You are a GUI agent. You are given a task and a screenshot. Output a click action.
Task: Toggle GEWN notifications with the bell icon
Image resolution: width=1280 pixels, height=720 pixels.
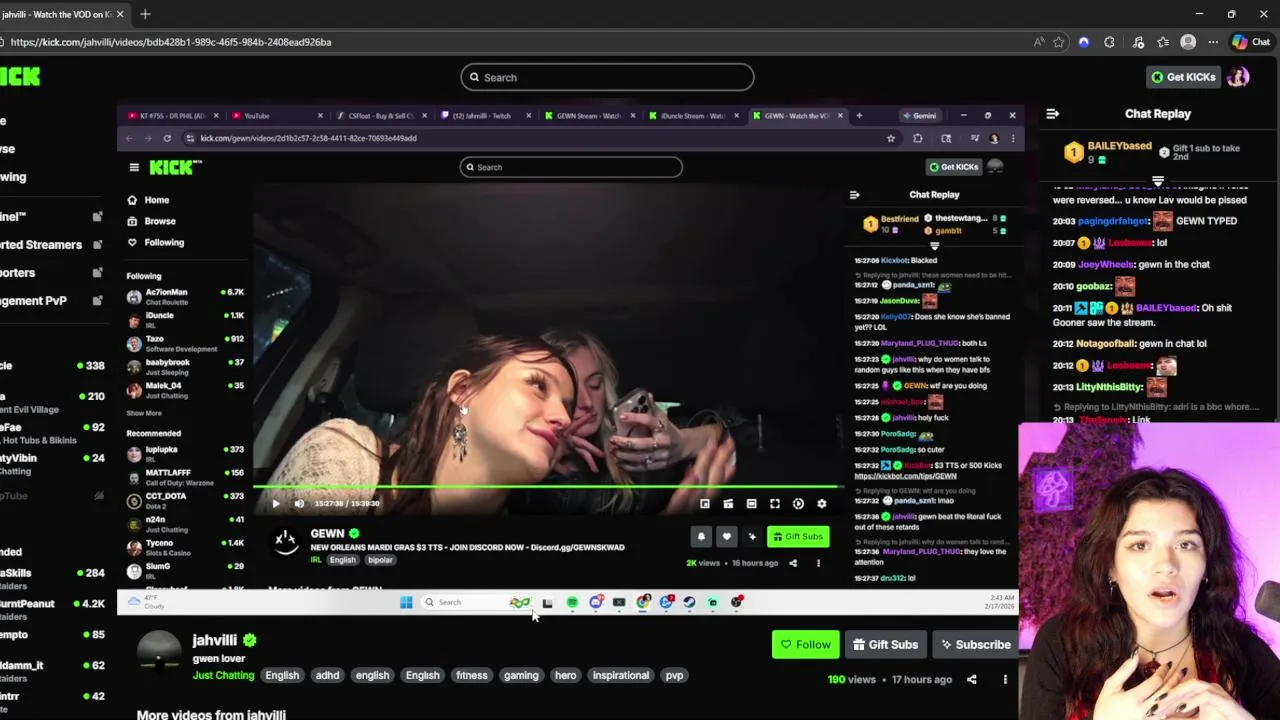pyautogui.click(x=701, y=537)
